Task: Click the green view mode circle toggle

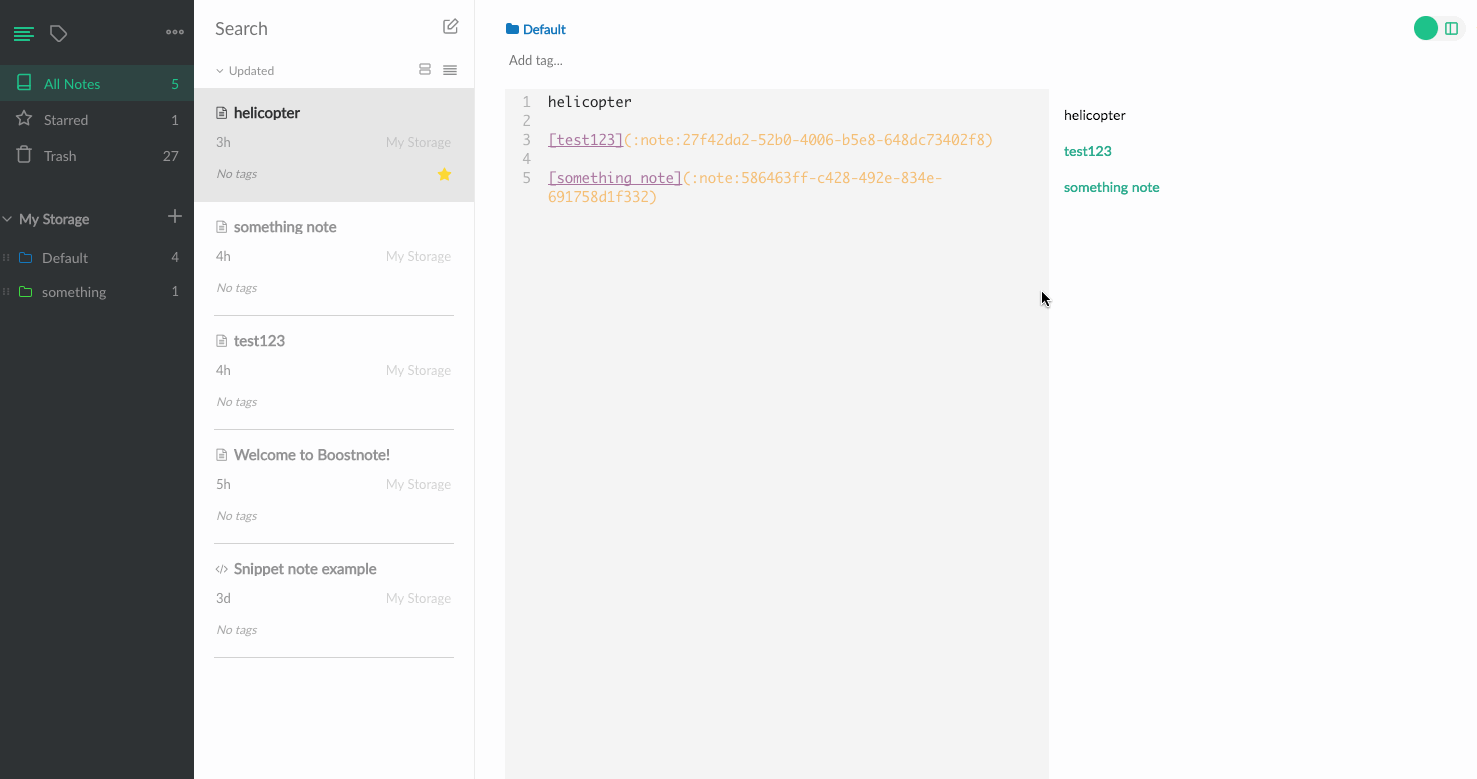Action: (x=1426, y=27)
